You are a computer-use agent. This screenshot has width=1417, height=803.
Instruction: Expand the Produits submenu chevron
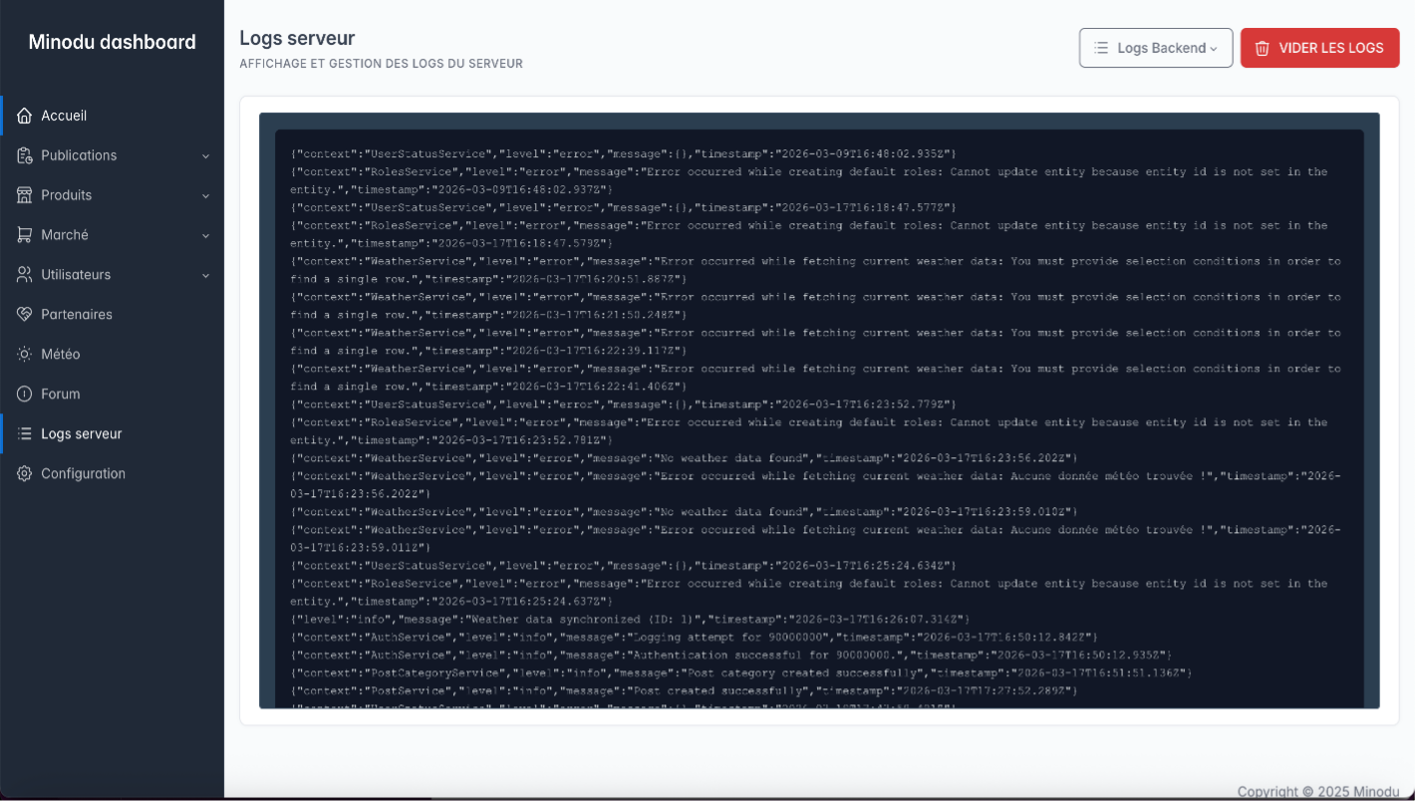[x=206, y=197]
